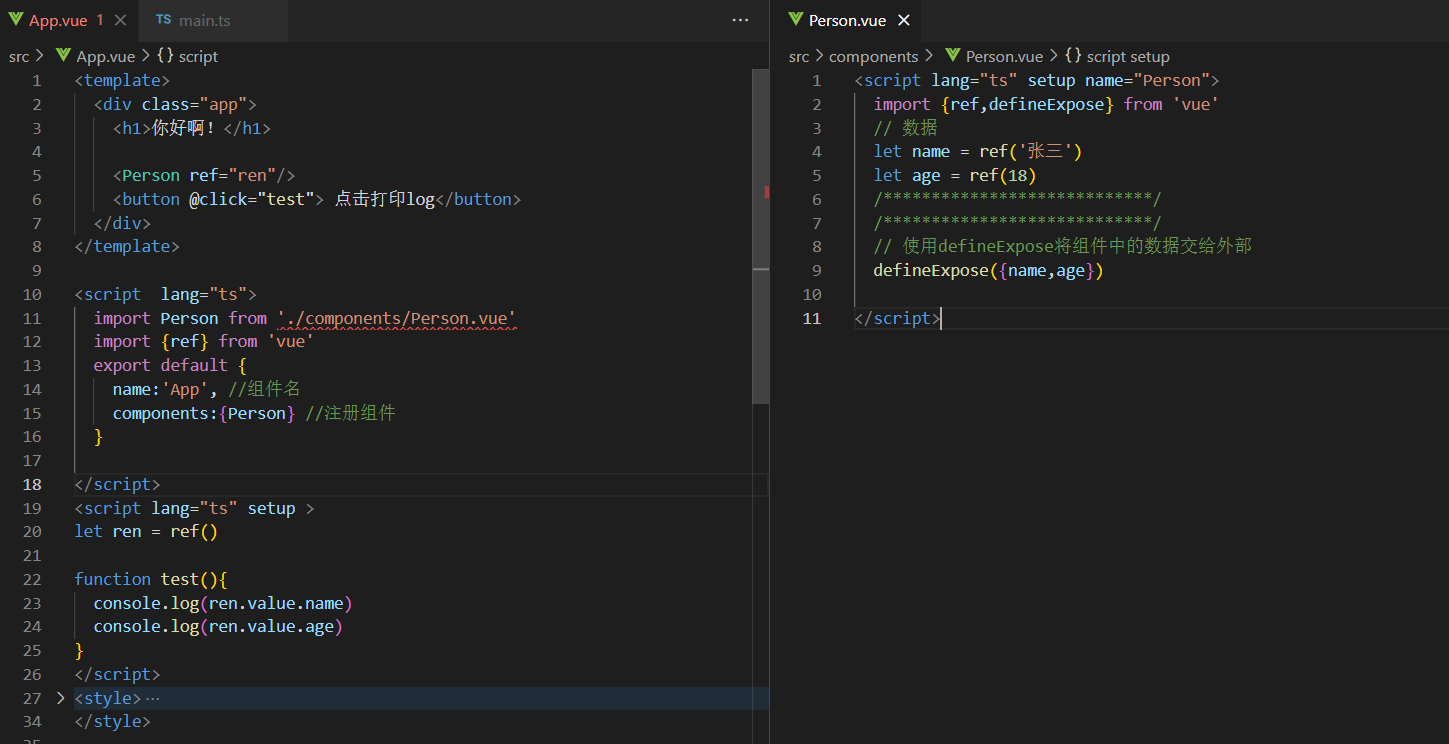Screen dimensions: 1449x744
Task: Expand the folded style block at line 27
Action: click(x=61, y=698)
